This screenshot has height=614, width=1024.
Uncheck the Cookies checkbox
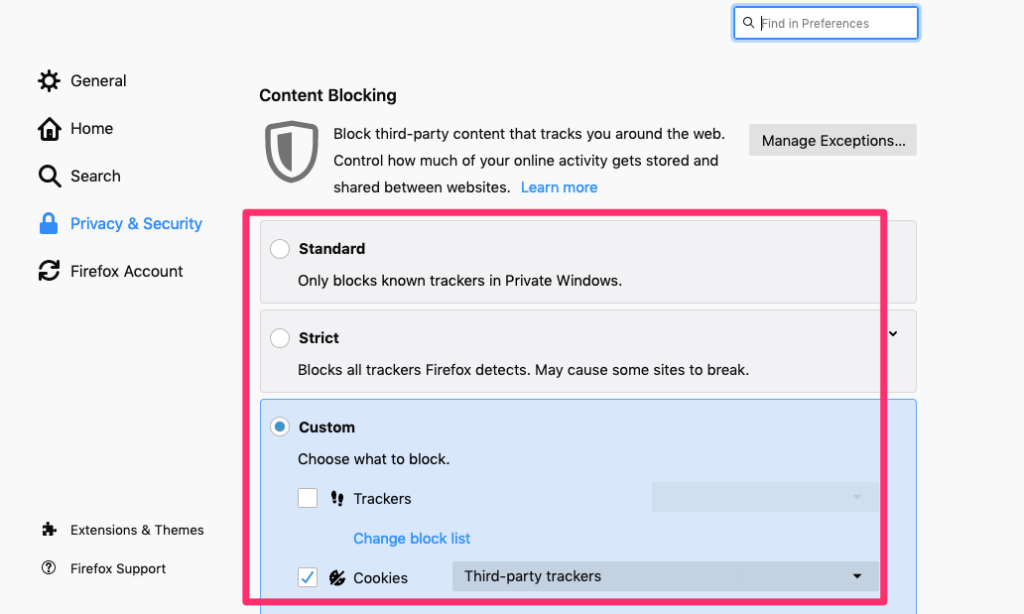[308, 577]
